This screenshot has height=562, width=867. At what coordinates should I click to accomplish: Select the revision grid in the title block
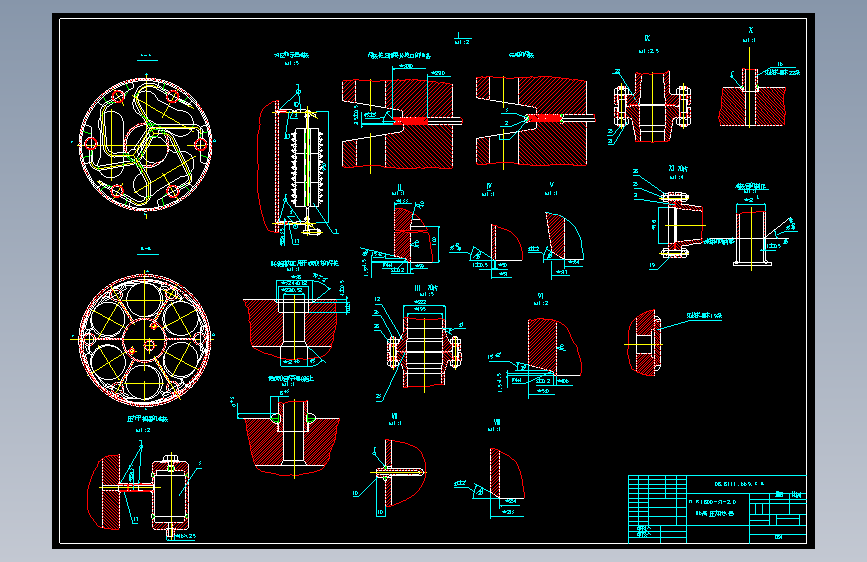pyautogui.click(x=657, y=498)
